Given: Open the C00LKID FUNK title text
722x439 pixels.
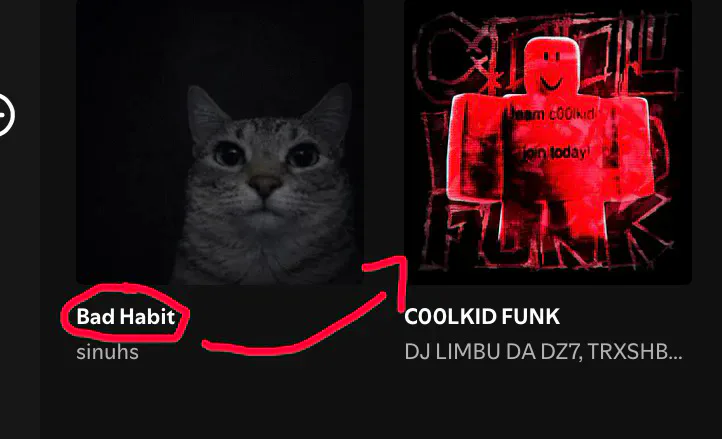Looking at the screenshot, I should 482,316.
